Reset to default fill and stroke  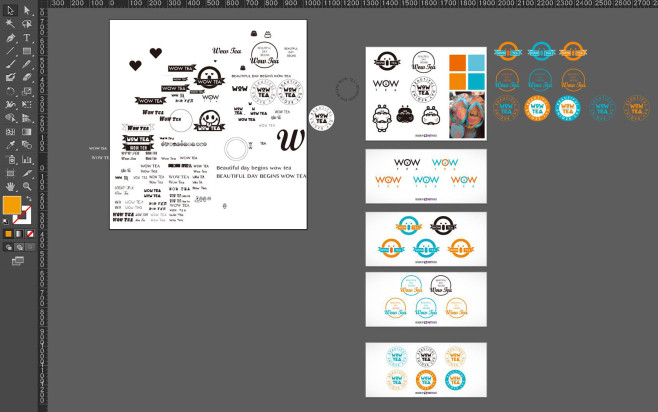click(x=6, y=221)
